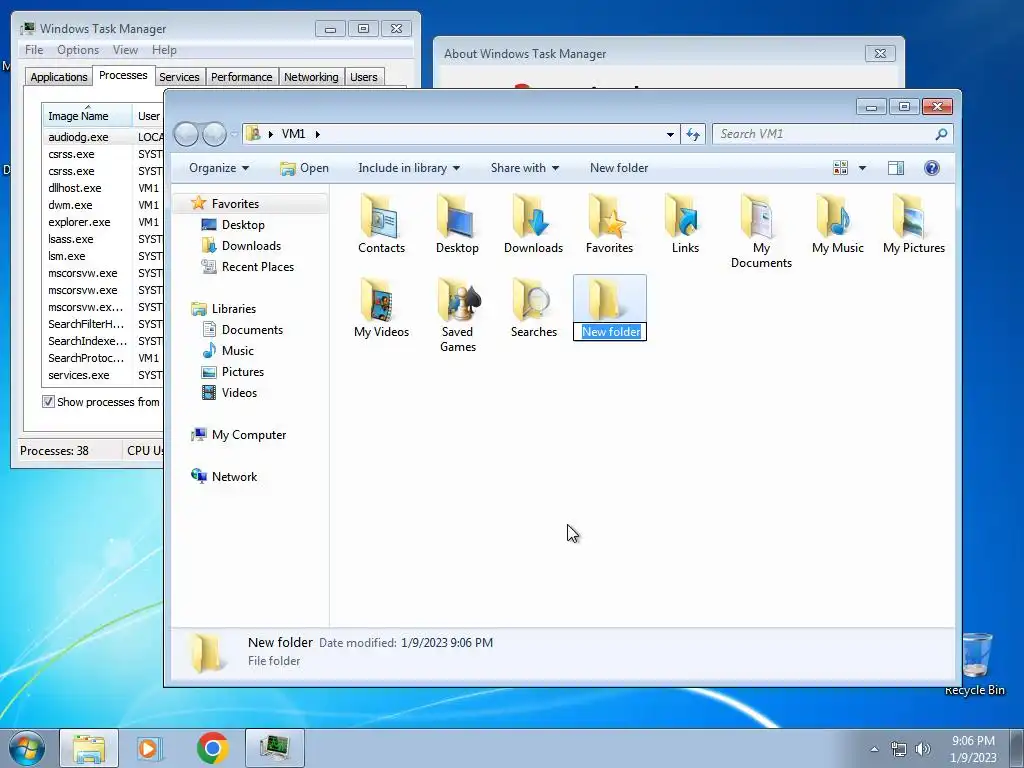Open Task Manager File menu
Image resolution: width=1024 pixels, height=768 pixels.
34,50
